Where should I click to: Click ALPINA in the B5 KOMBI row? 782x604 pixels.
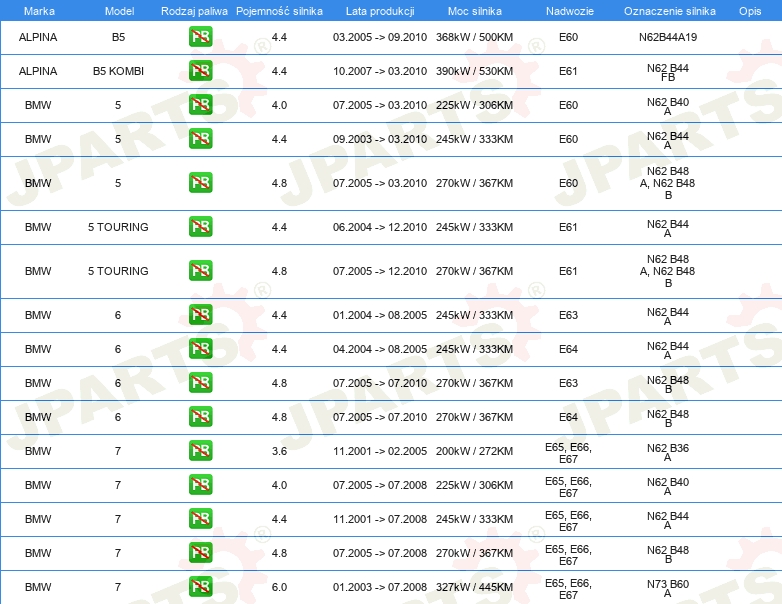[x=38, y=71]
